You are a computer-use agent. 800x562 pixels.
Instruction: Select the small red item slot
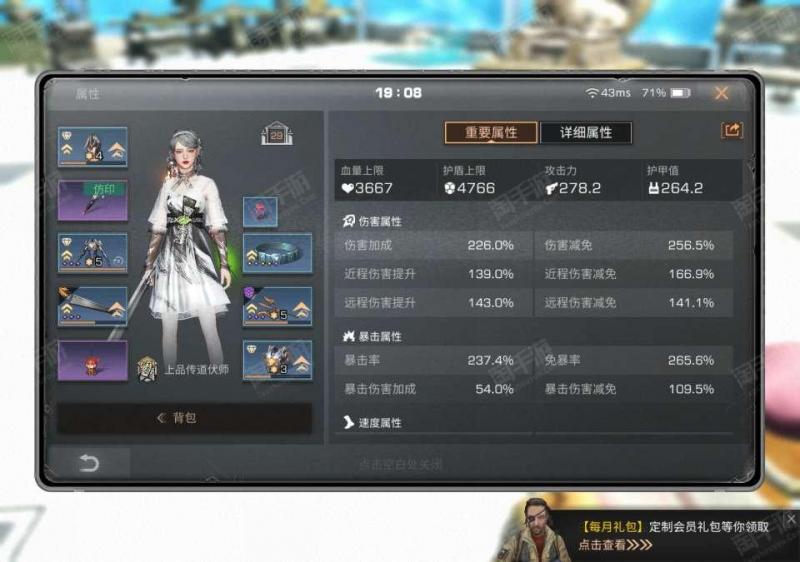tap(260, 212)
